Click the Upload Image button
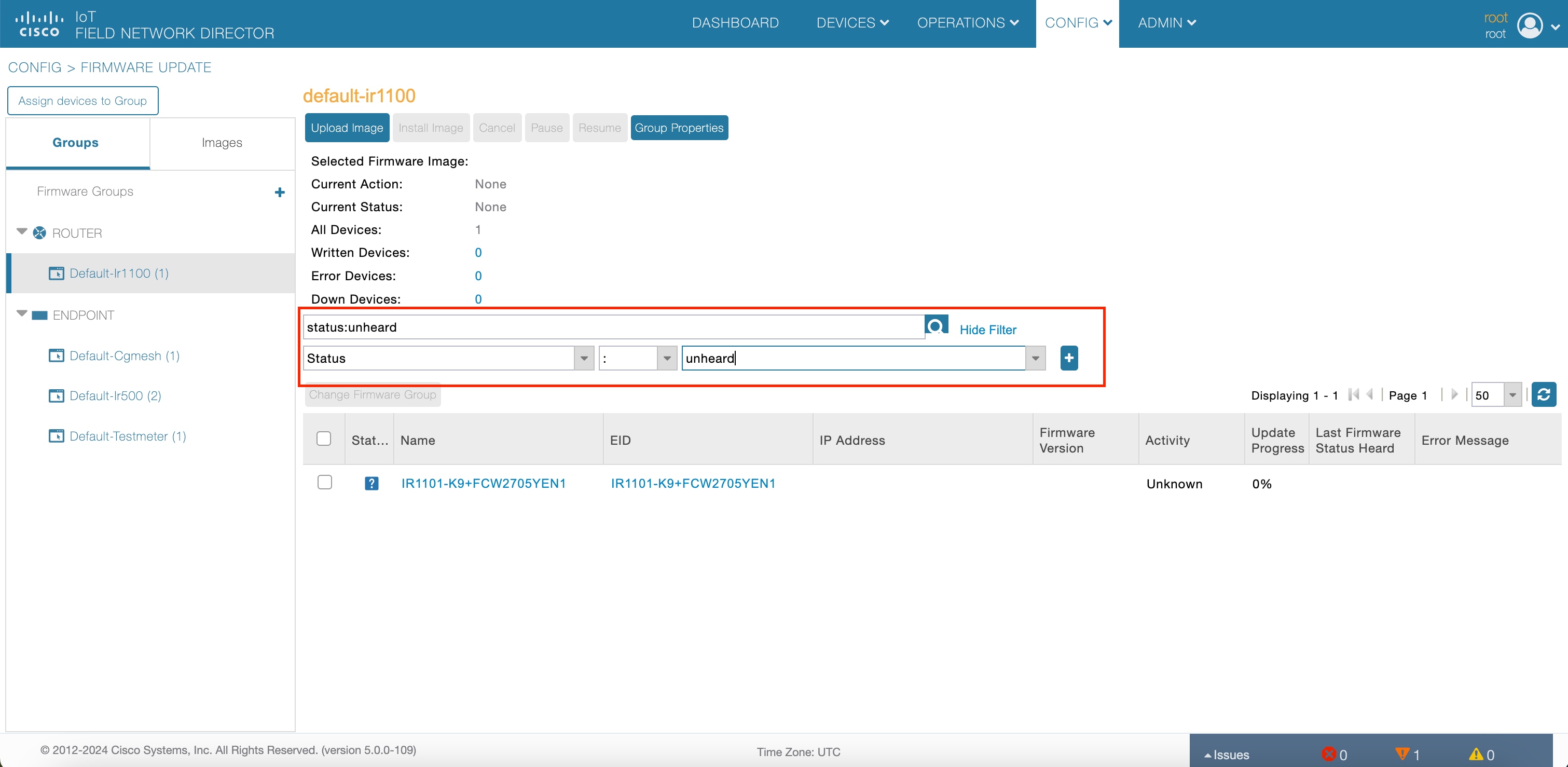The height and width of the screenshot is (767, 1568). point(347,128)
